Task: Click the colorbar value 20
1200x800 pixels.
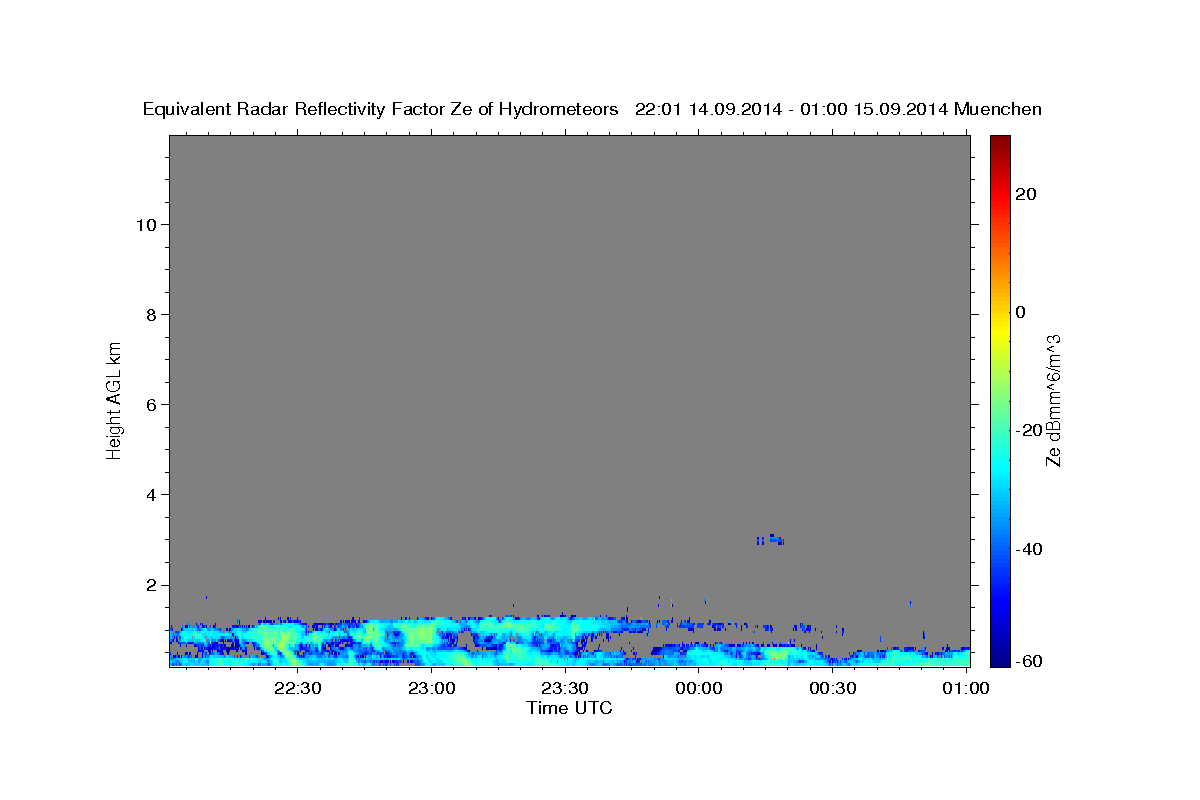Action: point(1025,194)
